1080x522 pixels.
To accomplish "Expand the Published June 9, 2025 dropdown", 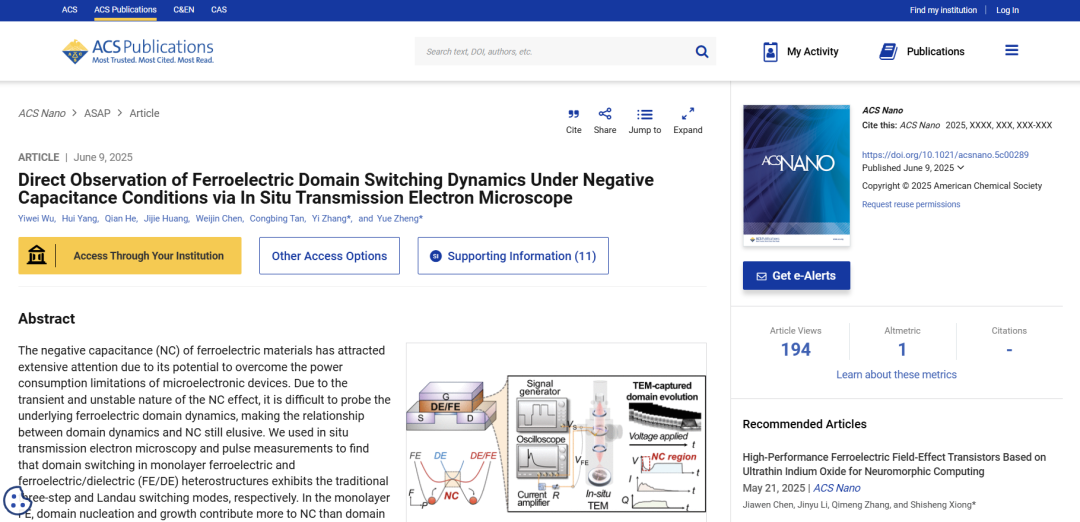I will [x=961, y=168].
